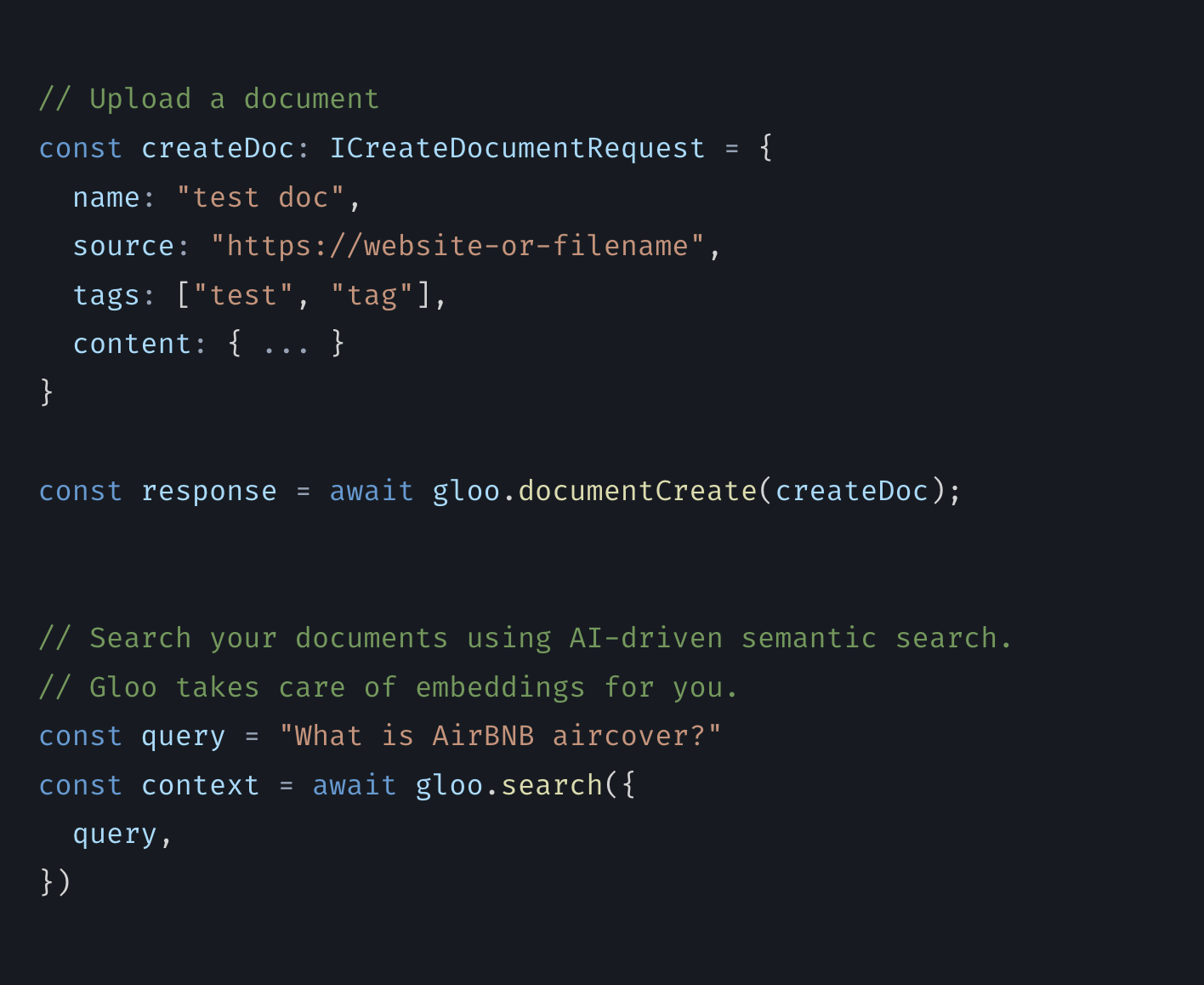Click the documentCreate method call
Image resolution: width=1204 pixels, height=985 pixels.
pos(637,491)
